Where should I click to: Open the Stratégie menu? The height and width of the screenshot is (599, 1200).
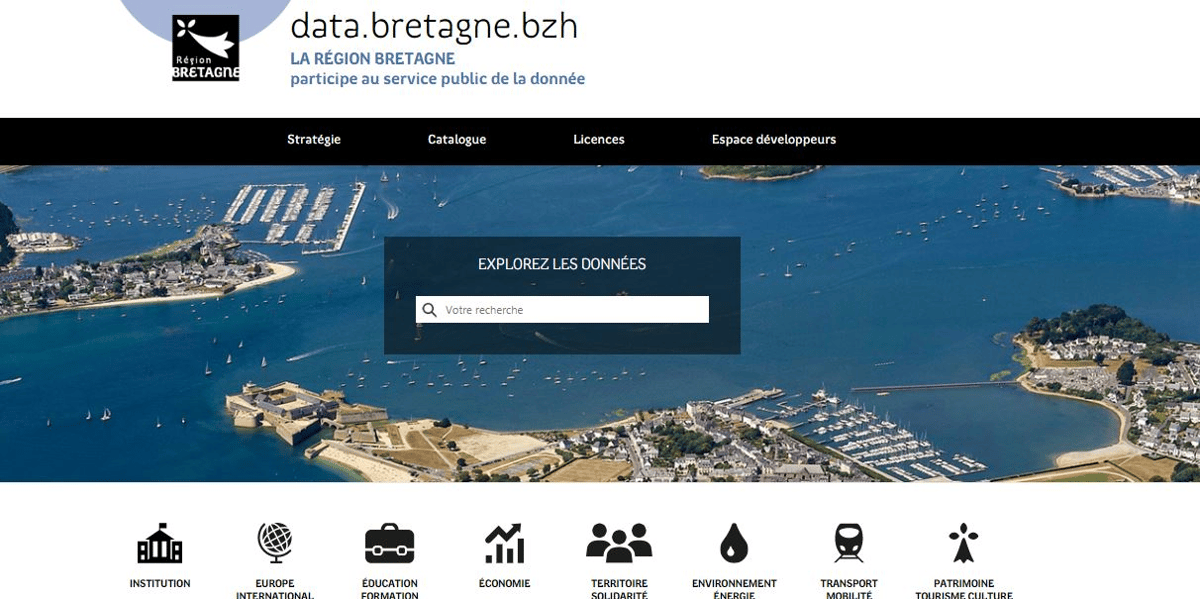314,140
